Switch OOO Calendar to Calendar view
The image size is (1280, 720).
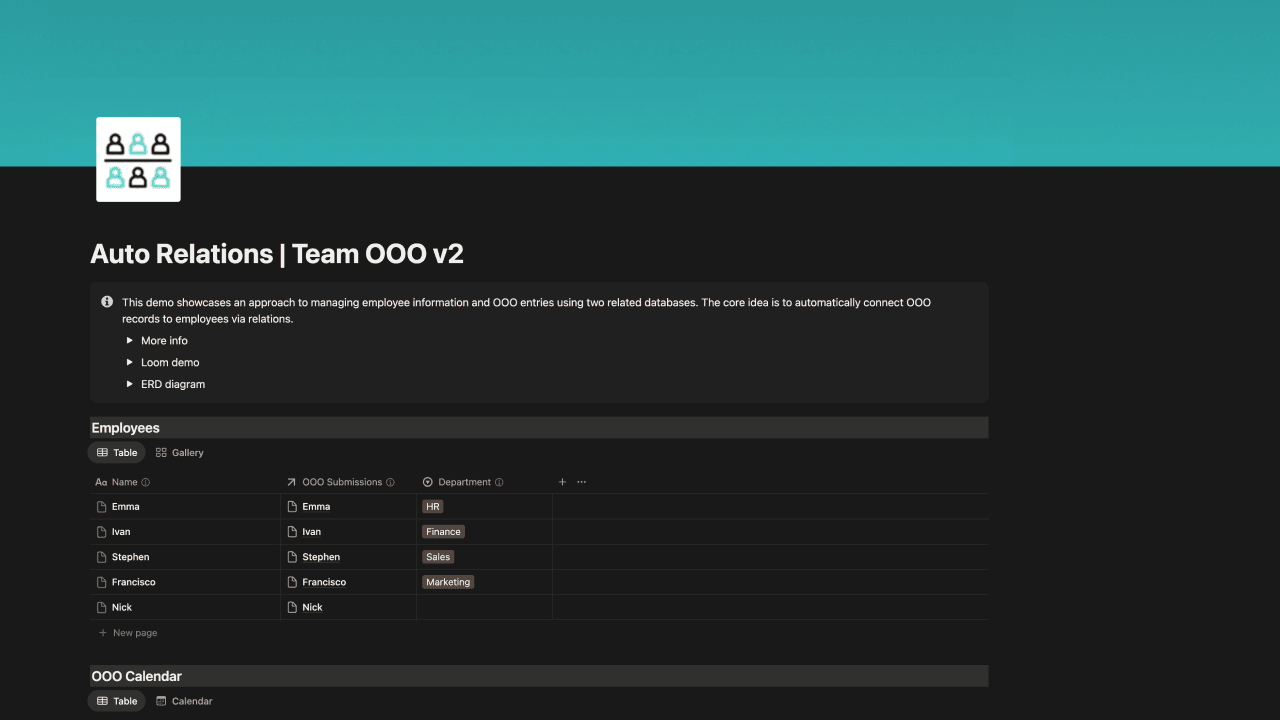coord(184,702)
